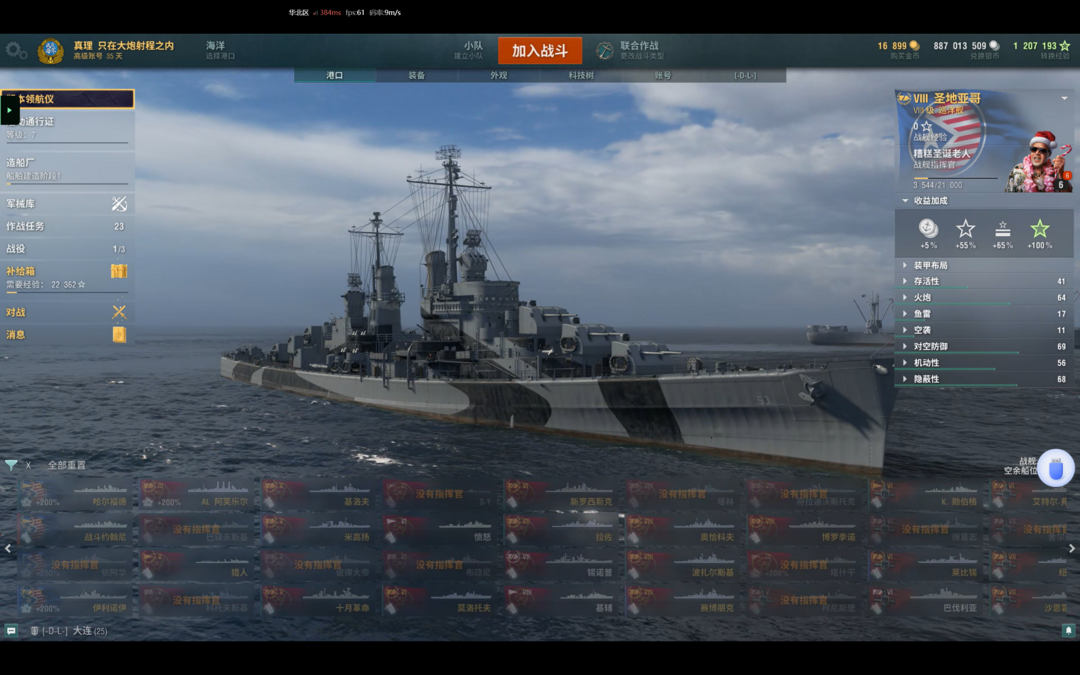
Task: Switch to the 港口 port tab
Action: (335, 75)
